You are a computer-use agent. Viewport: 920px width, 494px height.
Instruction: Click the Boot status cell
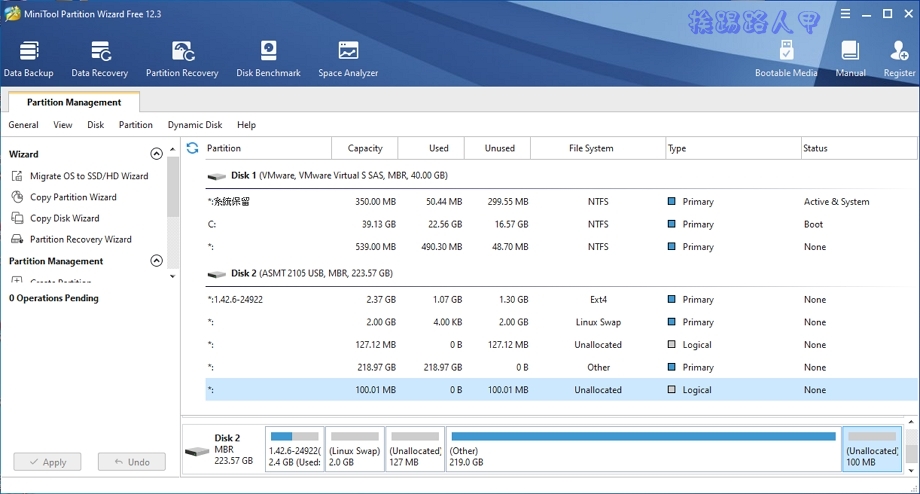pos(813,224)
